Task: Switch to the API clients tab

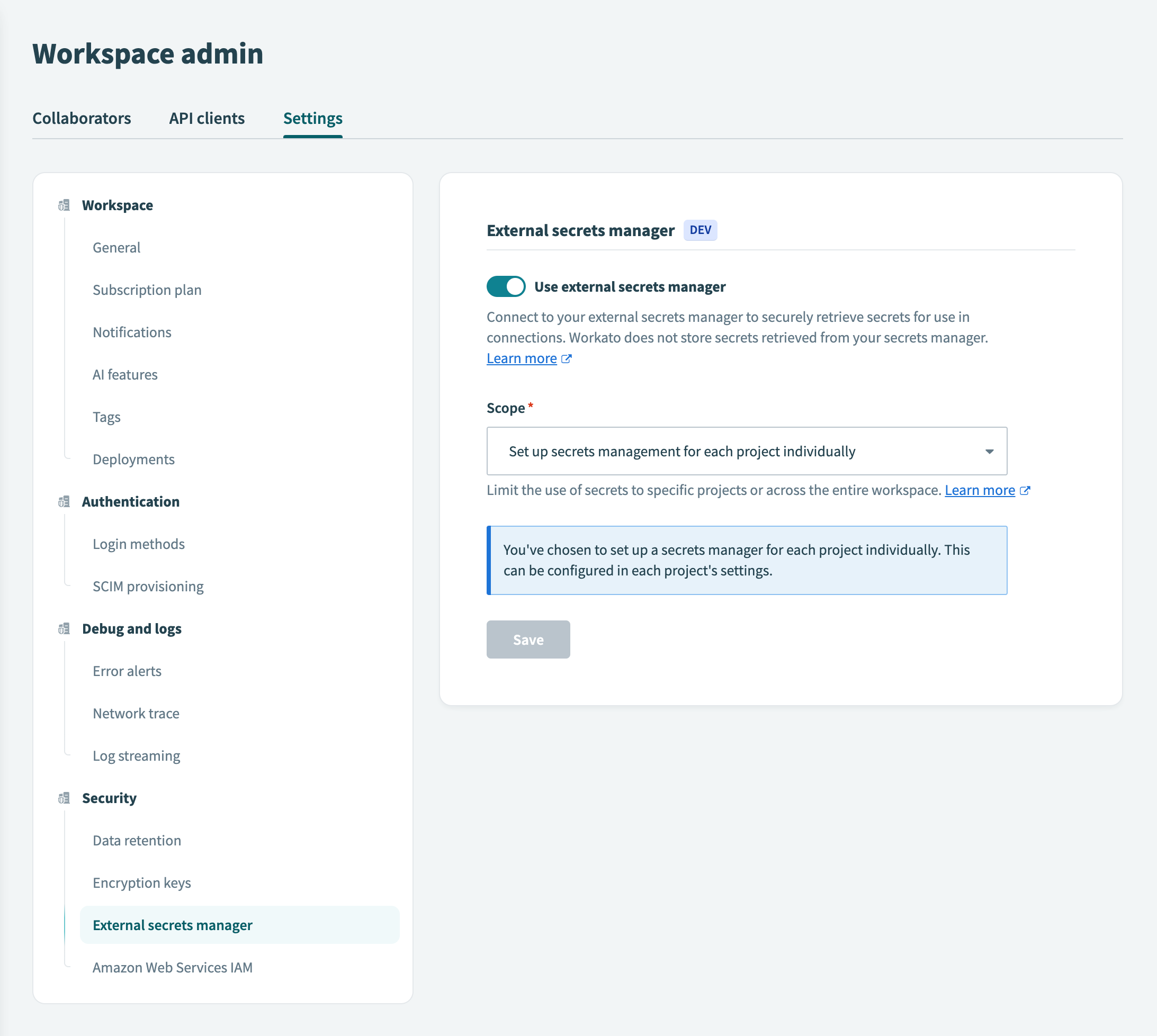Action: (207, 119)
